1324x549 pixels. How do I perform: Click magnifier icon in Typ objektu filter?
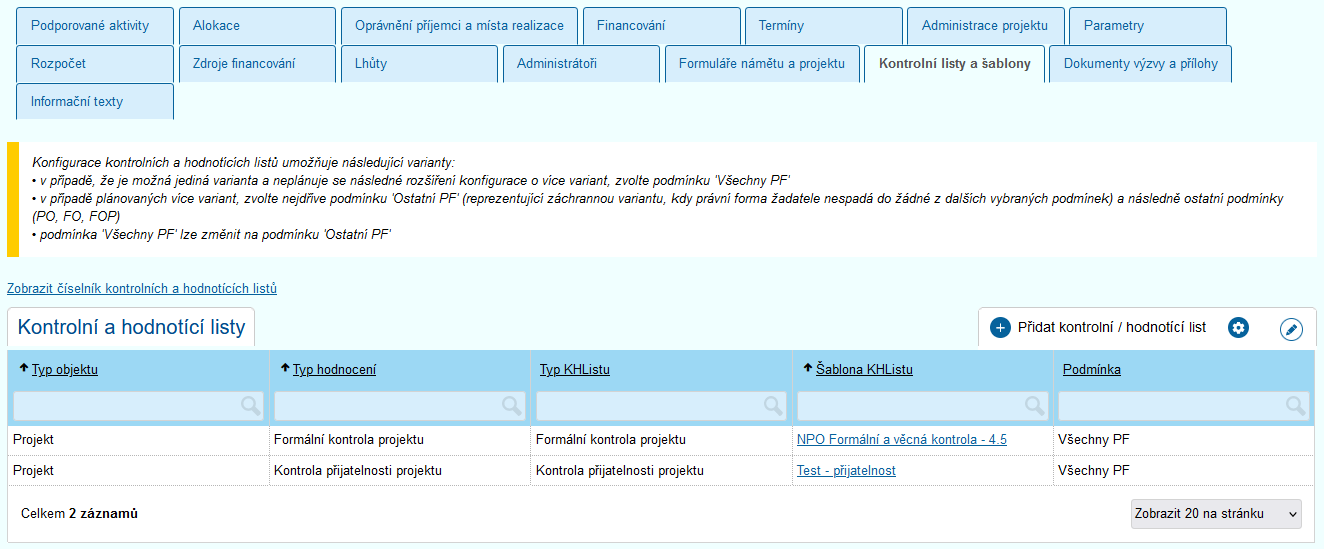point(250,405)
